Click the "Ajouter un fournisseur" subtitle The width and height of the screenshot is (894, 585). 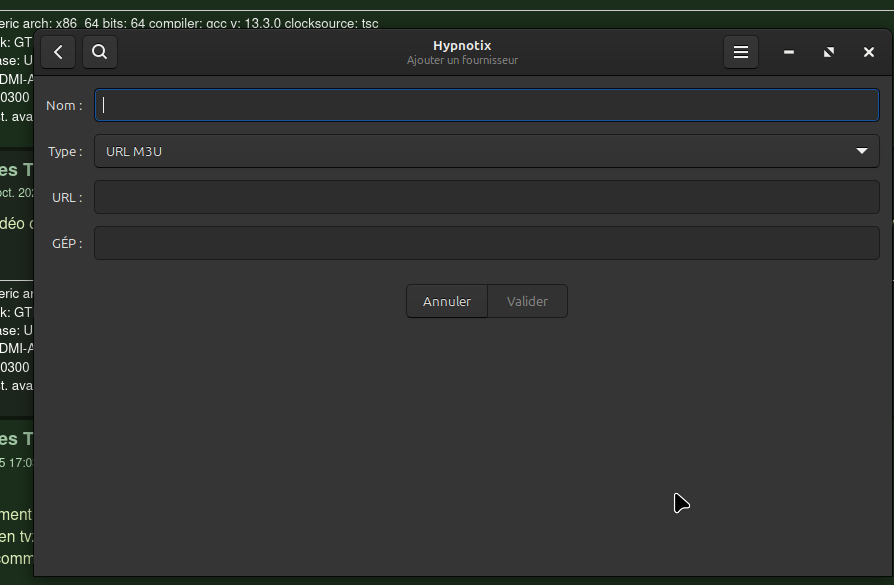[x=462, y=60]
